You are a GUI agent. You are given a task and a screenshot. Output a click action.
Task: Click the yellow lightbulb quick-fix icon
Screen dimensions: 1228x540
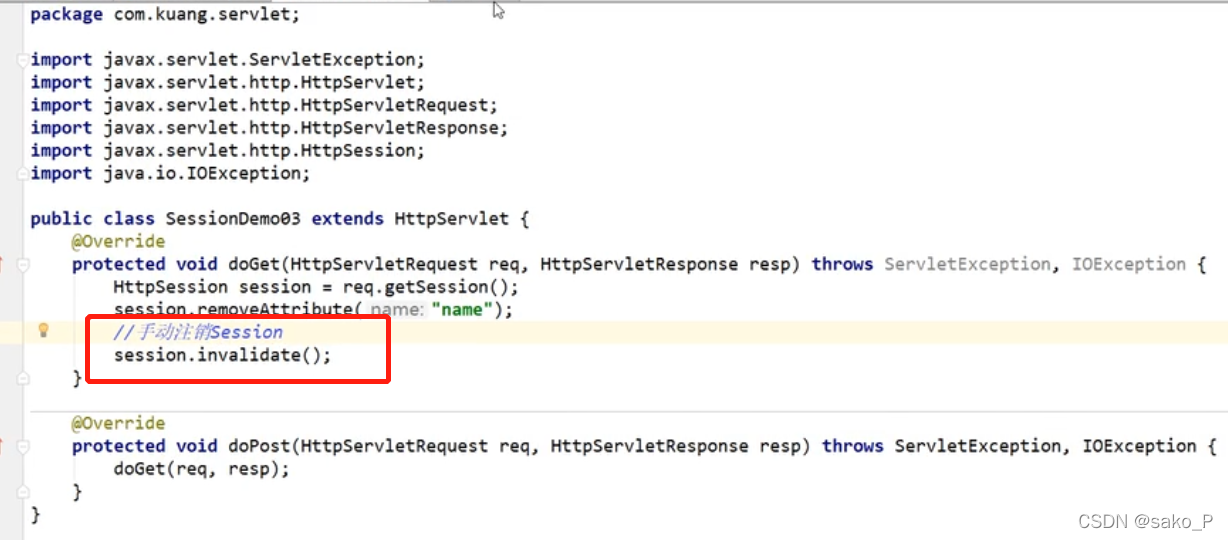pos(43,331)
